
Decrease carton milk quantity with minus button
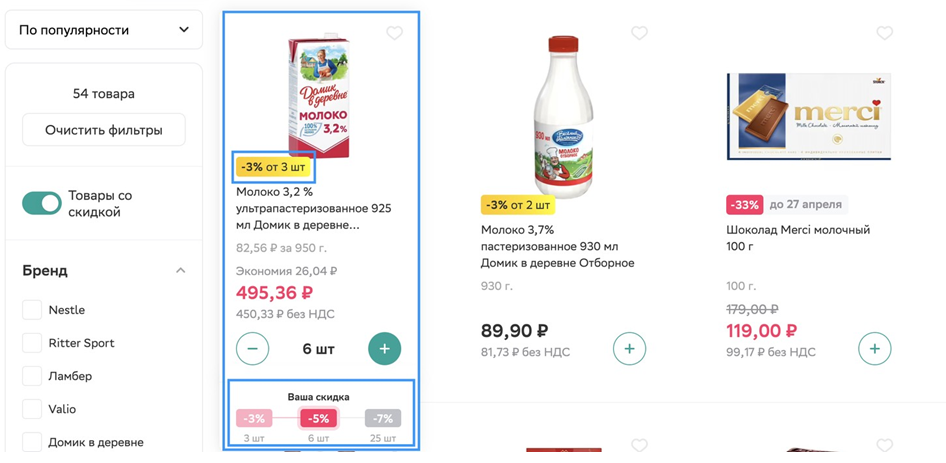pos(253,349)
